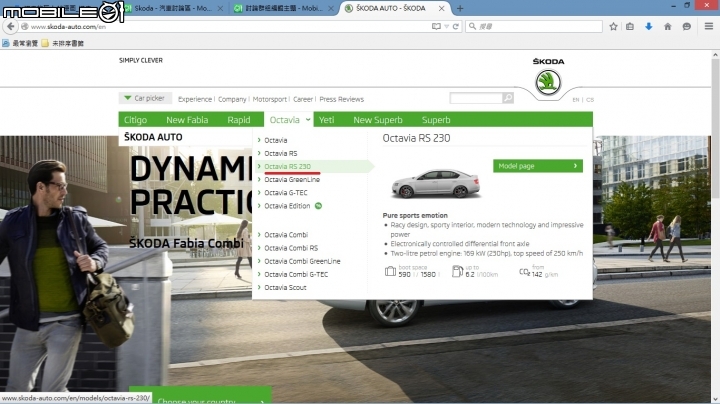Open the Company link
Screen dimensions: 720x404
click(x=232, y=99)
